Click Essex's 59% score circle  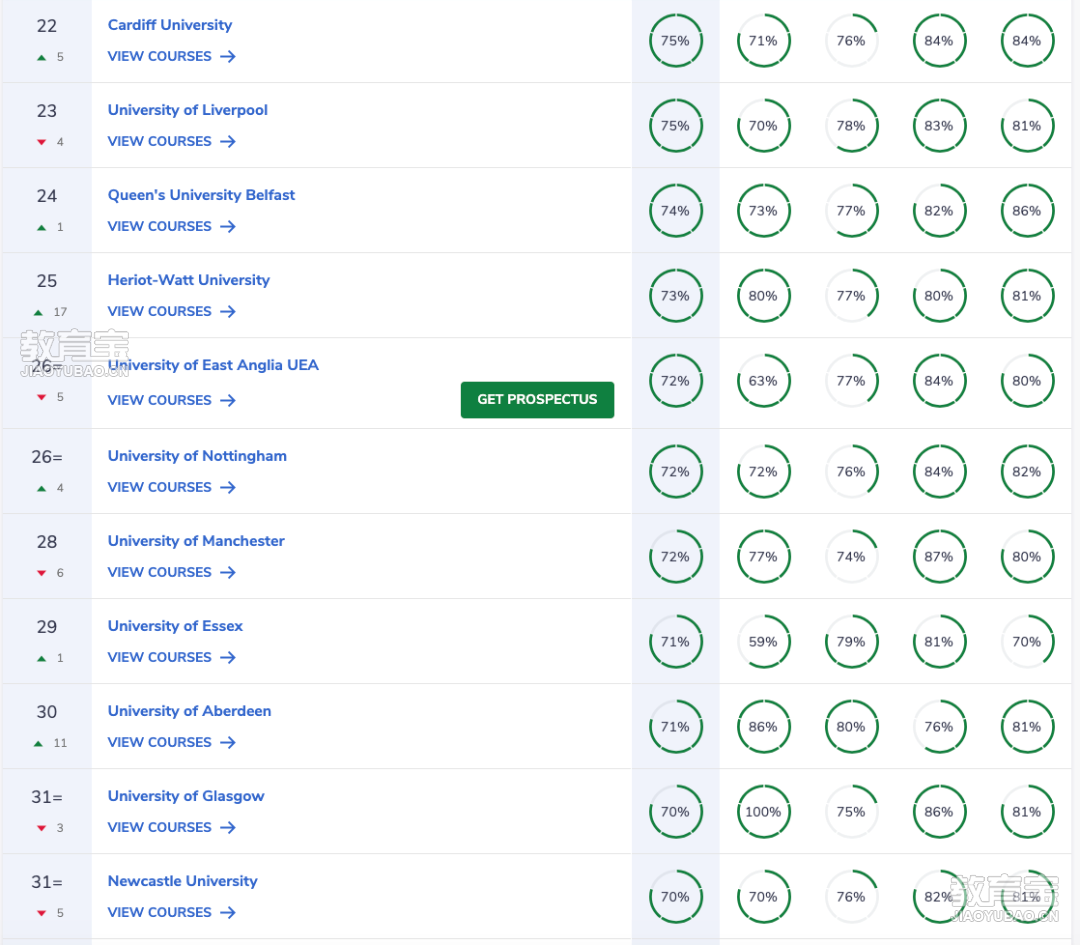click(x=763, y=642)
